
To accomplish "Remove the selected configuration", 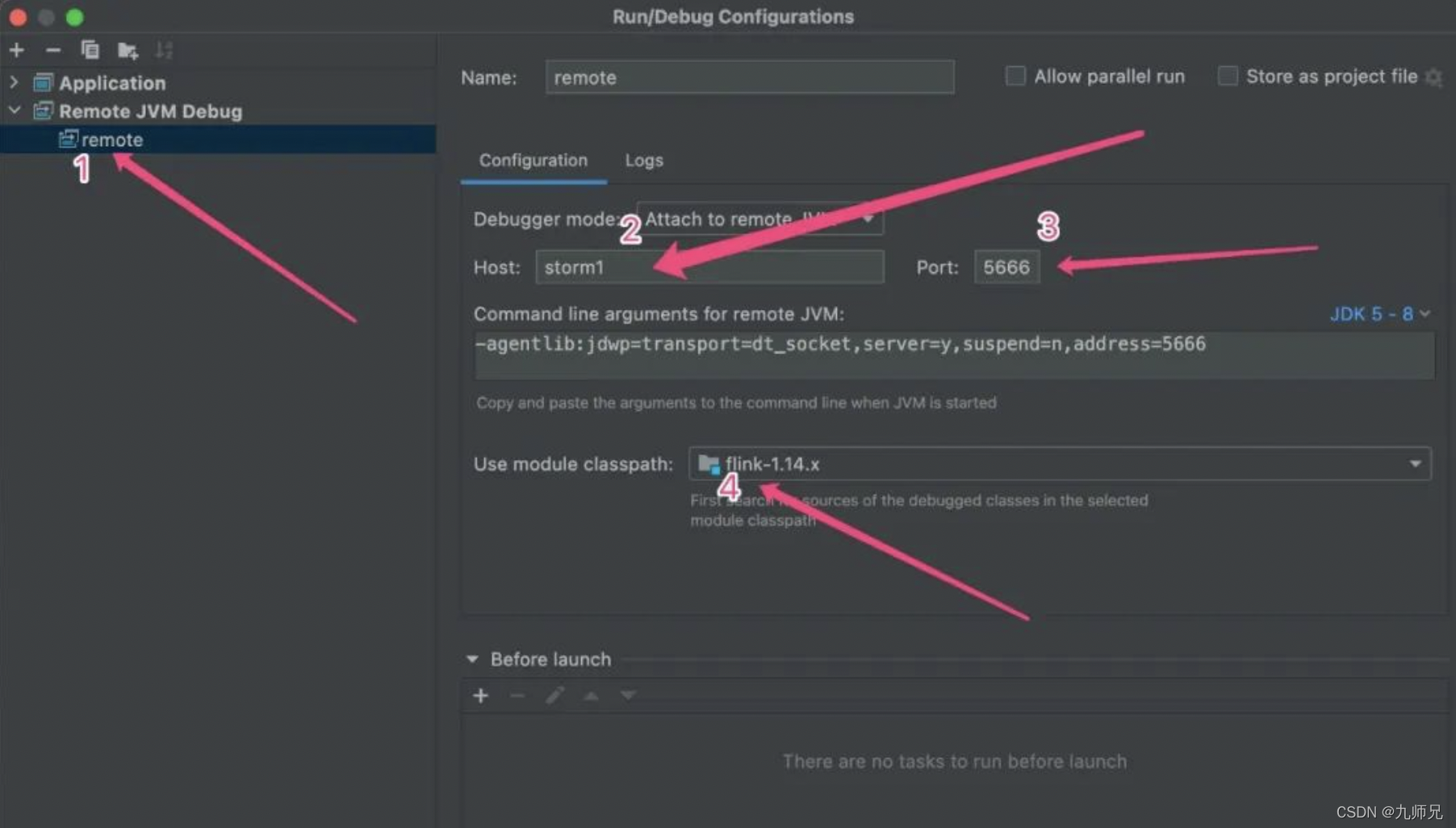I will click(53, 50).
